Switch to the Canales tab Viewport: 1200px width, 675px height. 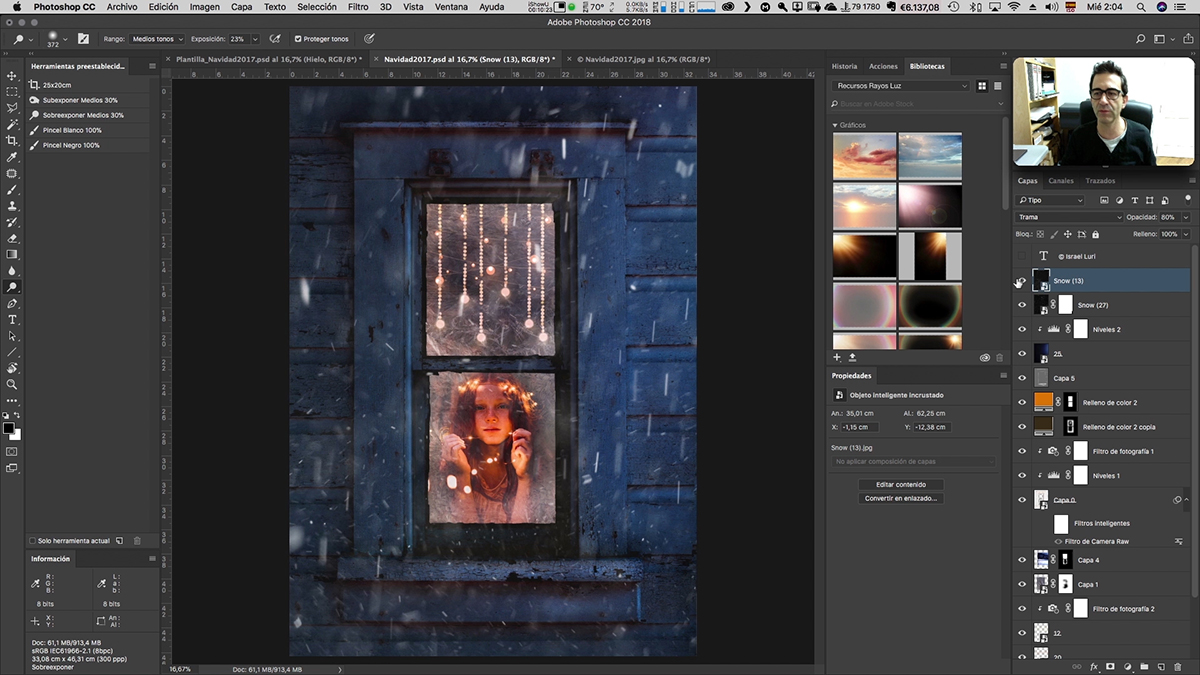tap(1060, 181)
